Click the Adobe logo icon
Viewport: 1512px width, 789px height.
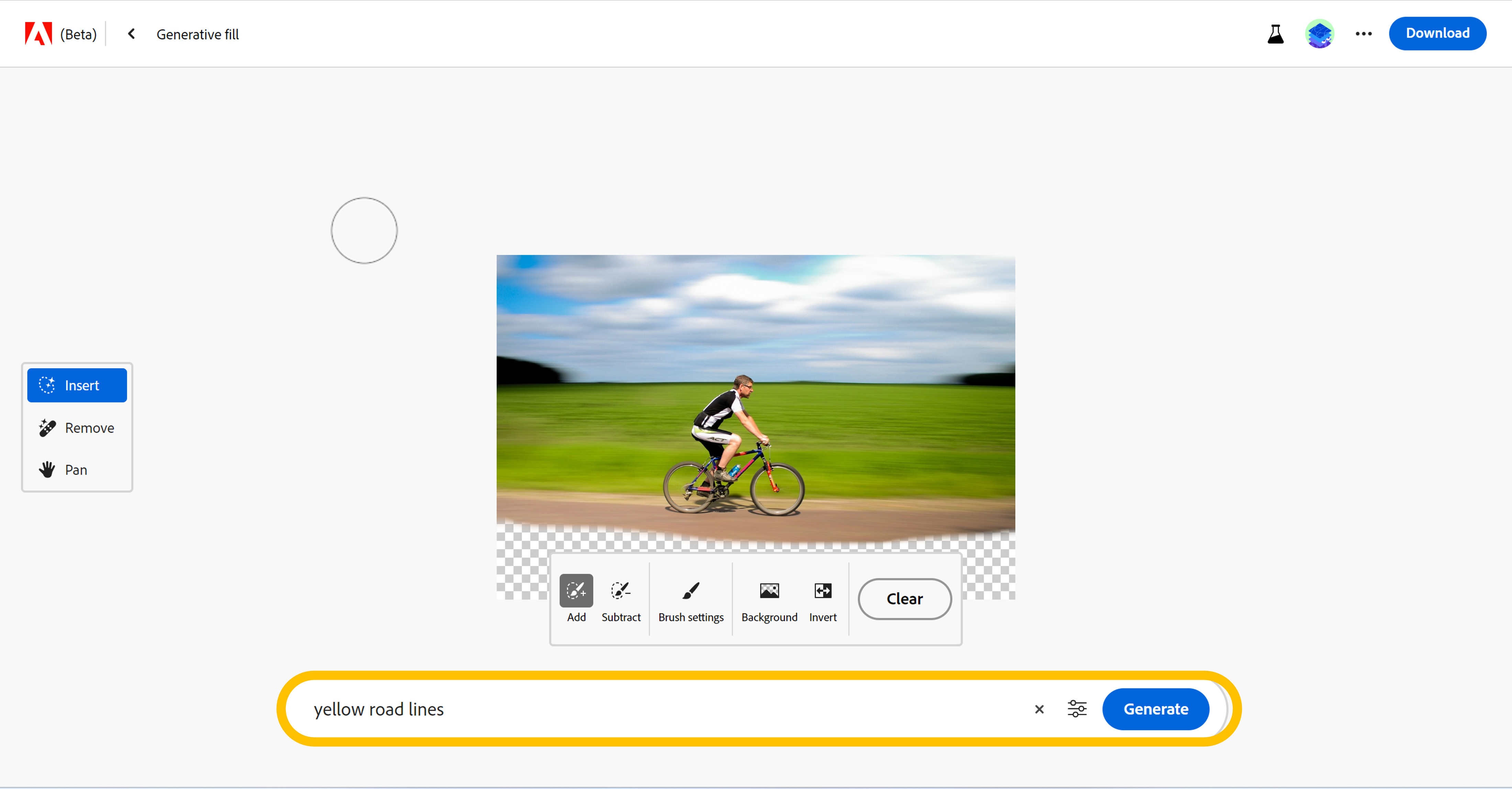tap(38, 33)
